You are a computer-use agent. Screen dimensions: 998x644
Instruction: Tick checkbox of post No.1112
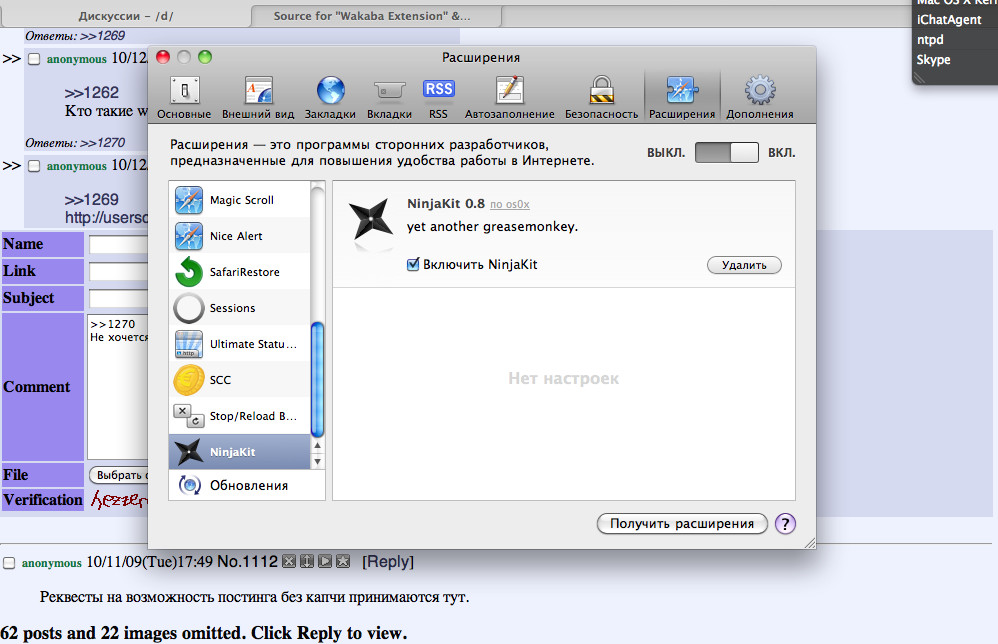9,563
